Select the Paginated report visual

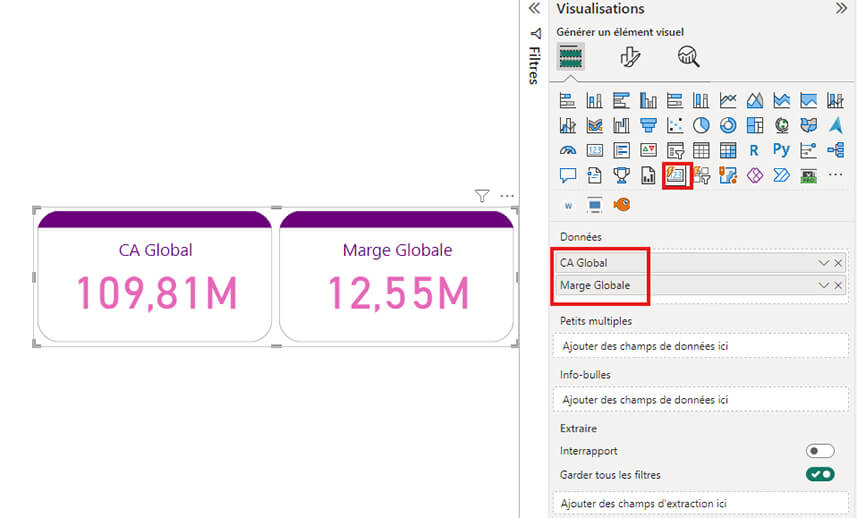pos(648,175)
